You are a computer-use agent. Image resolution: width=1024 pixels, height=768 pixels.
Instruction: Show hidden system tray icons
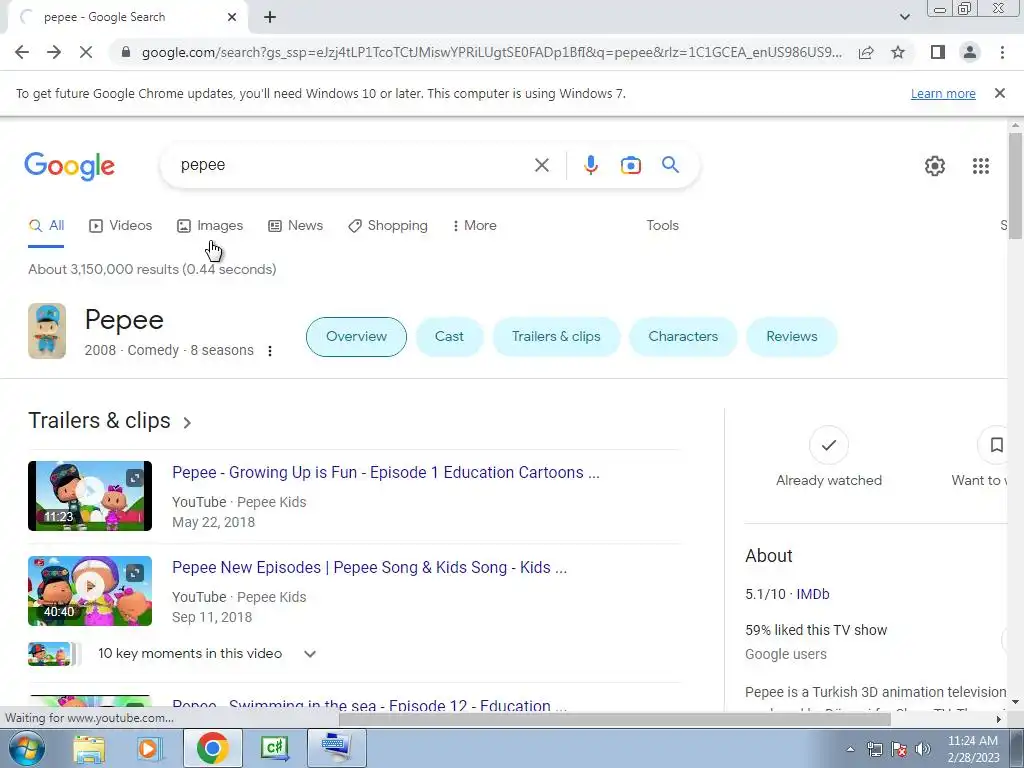pyautogui.click(x=850, y=750)
